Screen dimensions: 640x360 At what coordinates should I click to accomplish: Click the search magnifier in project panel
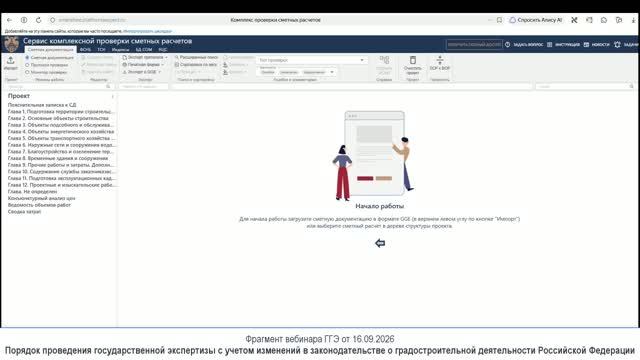(x=108, y=87)
